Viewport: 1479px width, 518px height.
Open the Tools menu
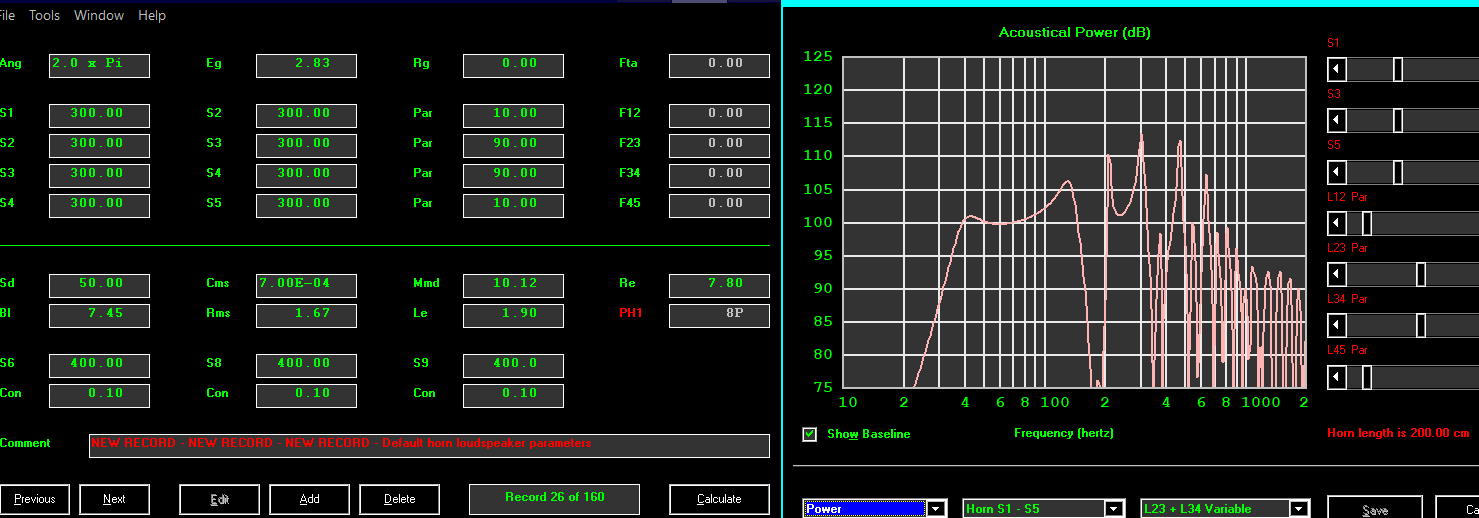coord(44,15)
